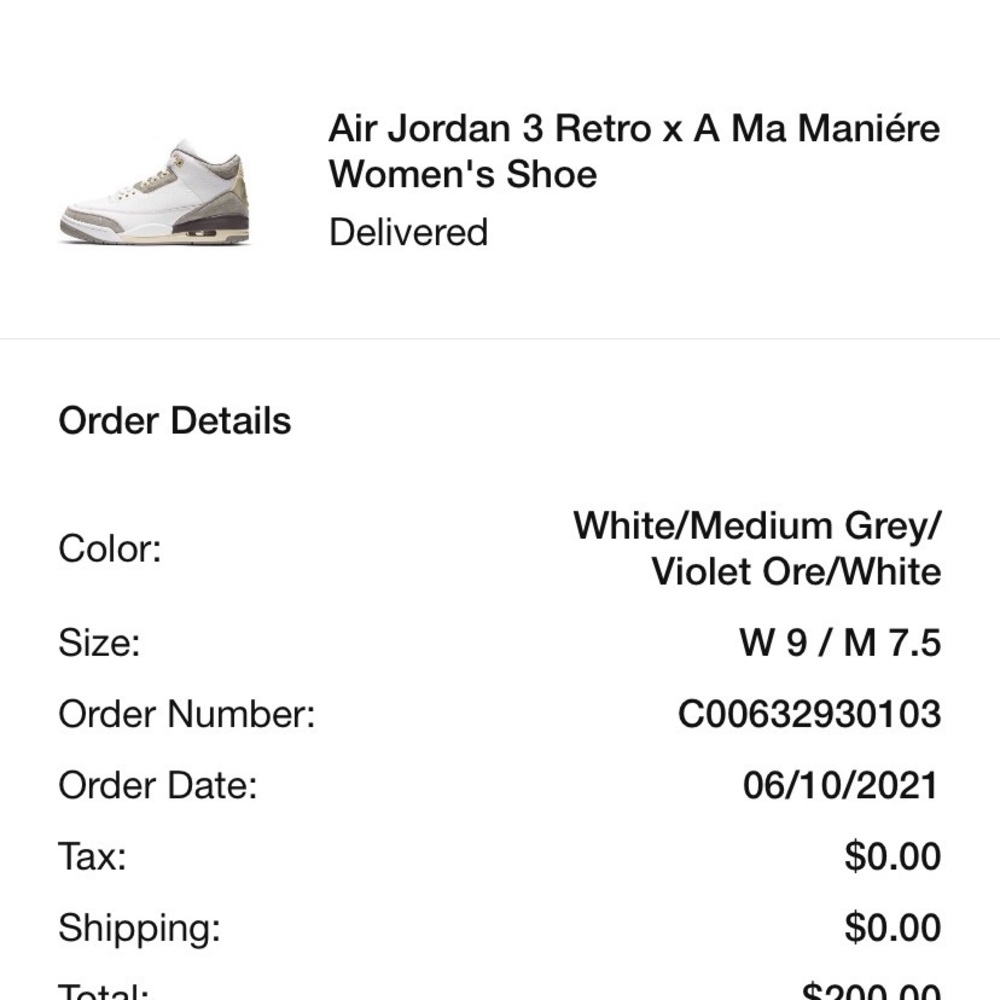Tap the Delivered status text
Image resolution: width=1000 pixels, height=1000 pixels.
click(408, 232)
